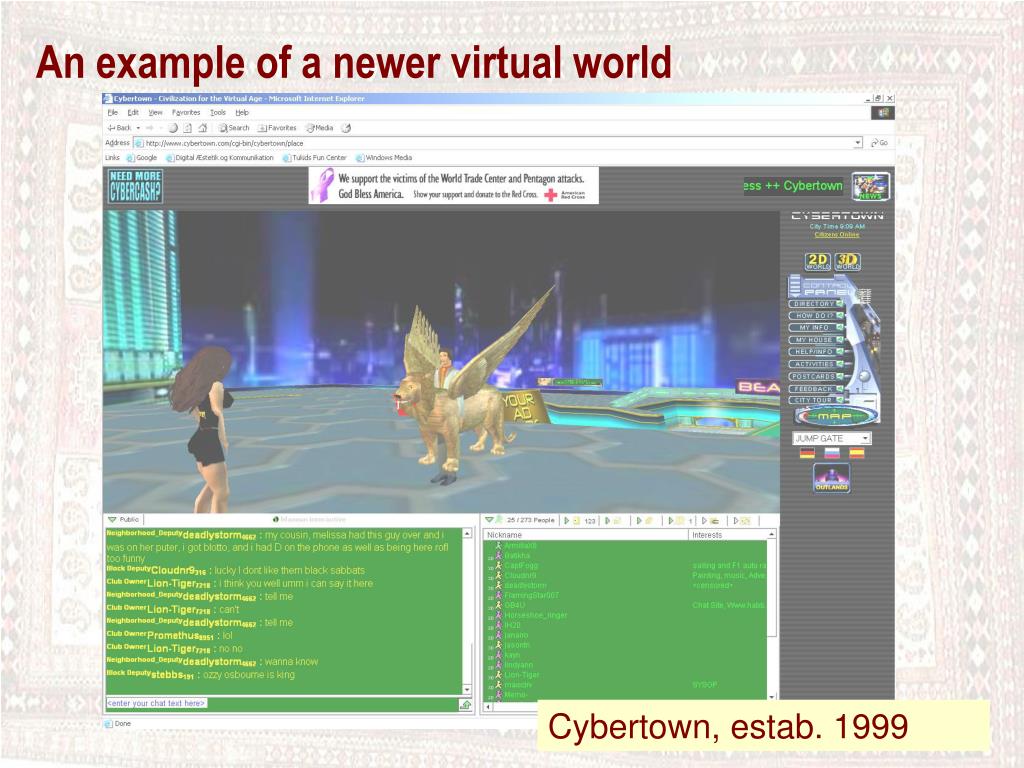Click the send chat message icon
The height and width of the screenshot is (768, 1024).
point(466,704)
